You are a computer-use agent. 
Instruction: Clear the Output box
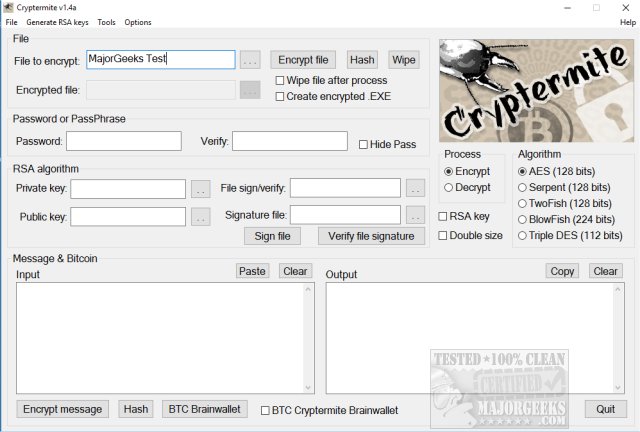click(606, 271)
